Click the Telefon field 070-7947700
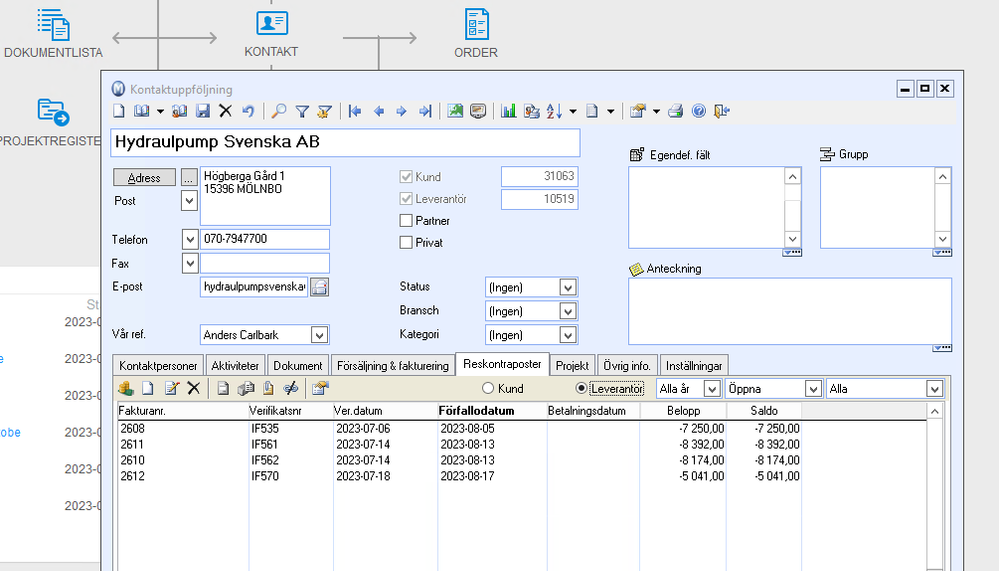Image resolution: width=999 pixels, height=571 pixels. [x=265, y=239]
